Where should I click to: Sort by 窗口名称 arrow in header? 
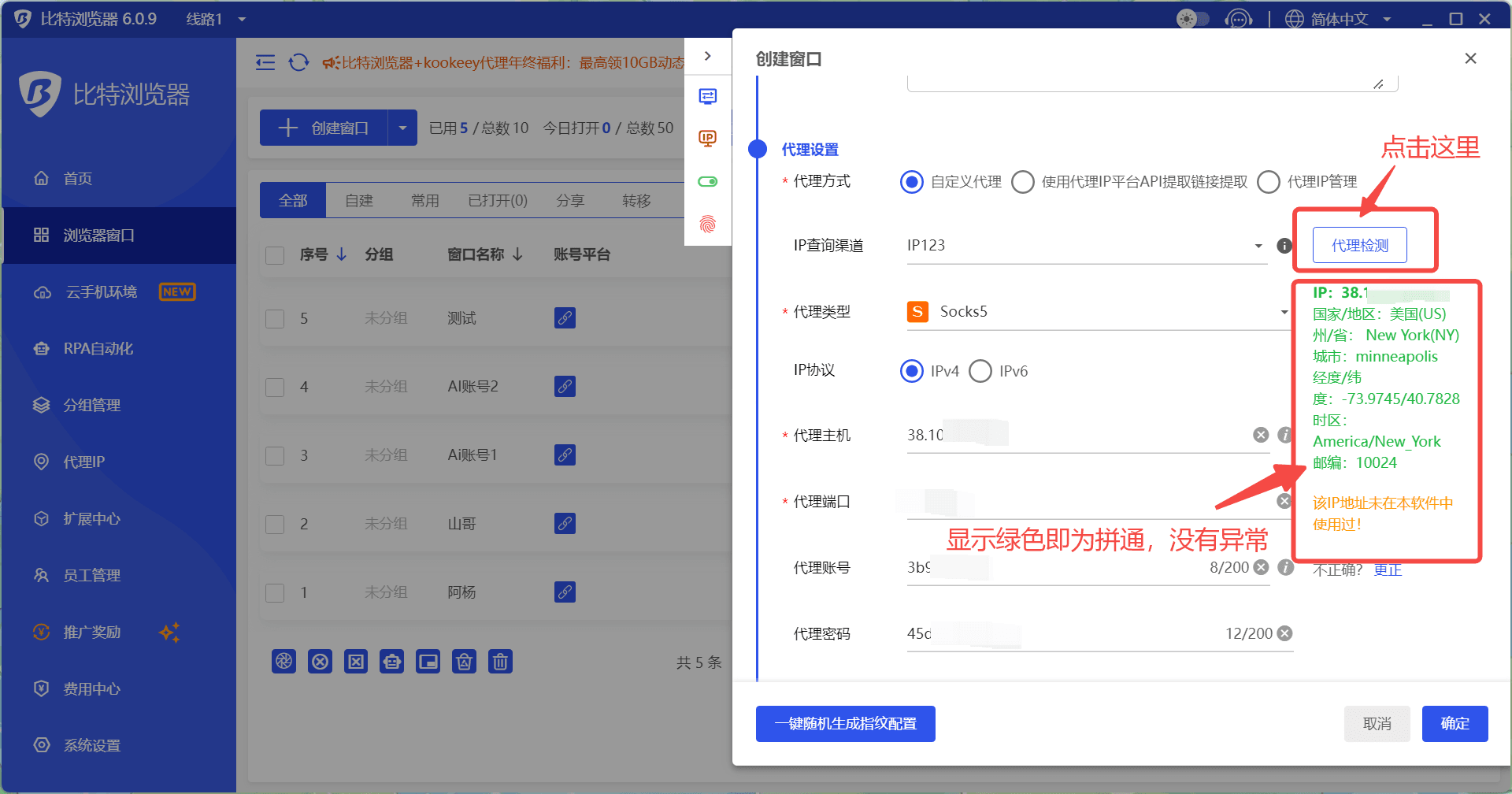coord(518,254)
